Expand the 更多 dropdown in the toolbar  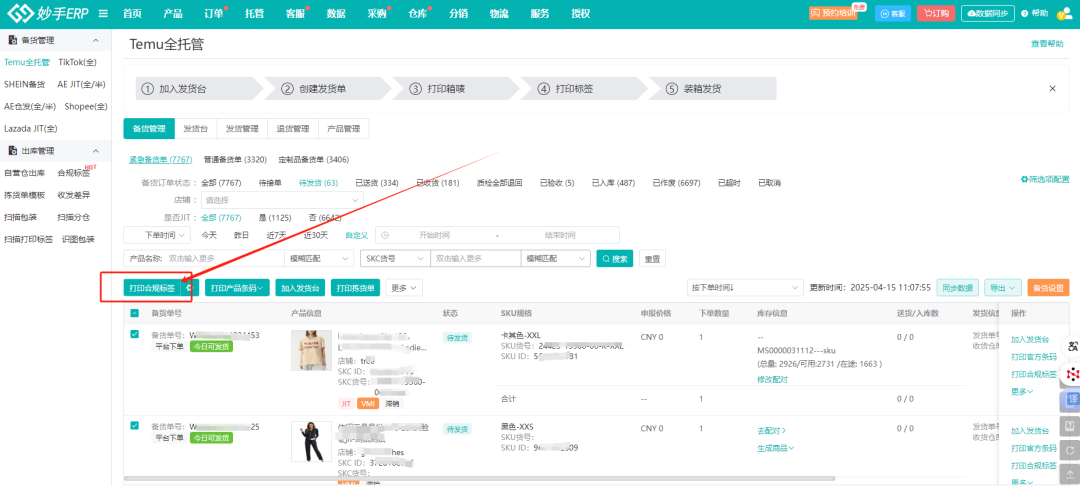[404, 288]
